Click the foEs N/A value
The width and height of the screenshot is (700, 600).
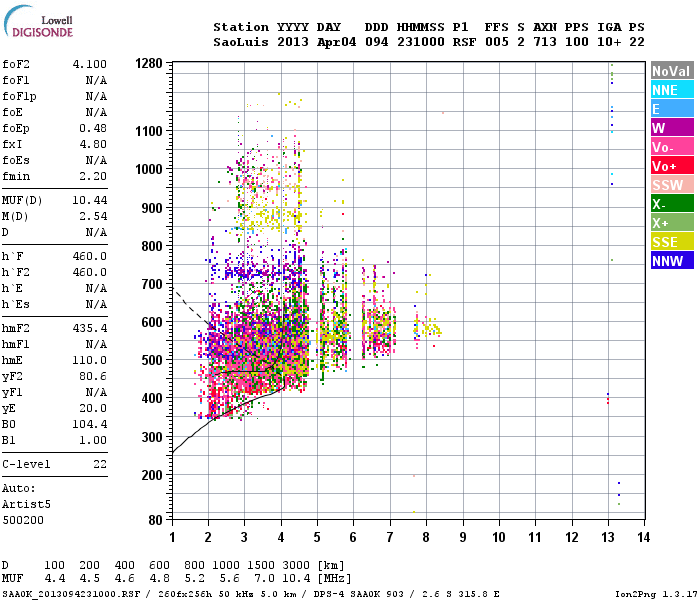click(x=96, y=160)
